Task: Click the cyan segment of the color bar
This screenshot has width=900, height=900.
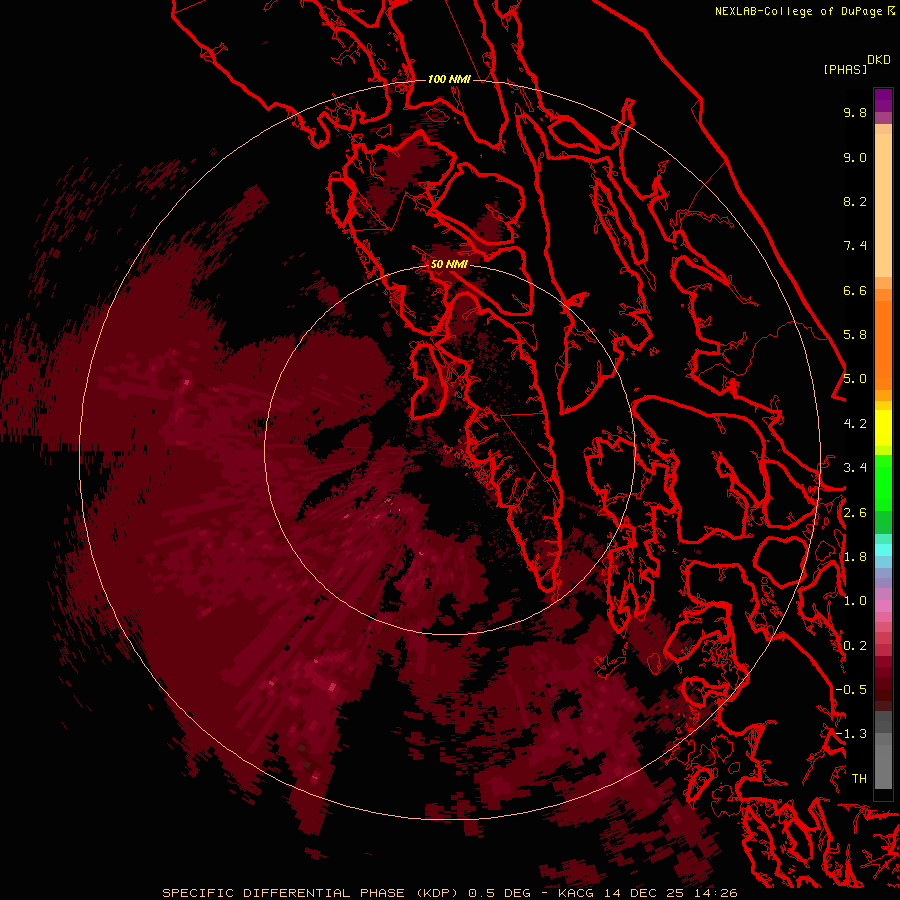Action: tap(883, 549)
